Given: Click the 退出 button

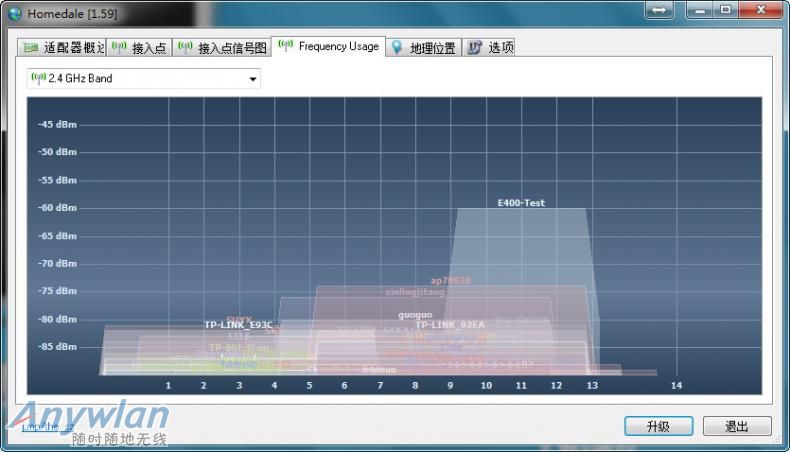Looking at the screenshot, I should 737,426.
